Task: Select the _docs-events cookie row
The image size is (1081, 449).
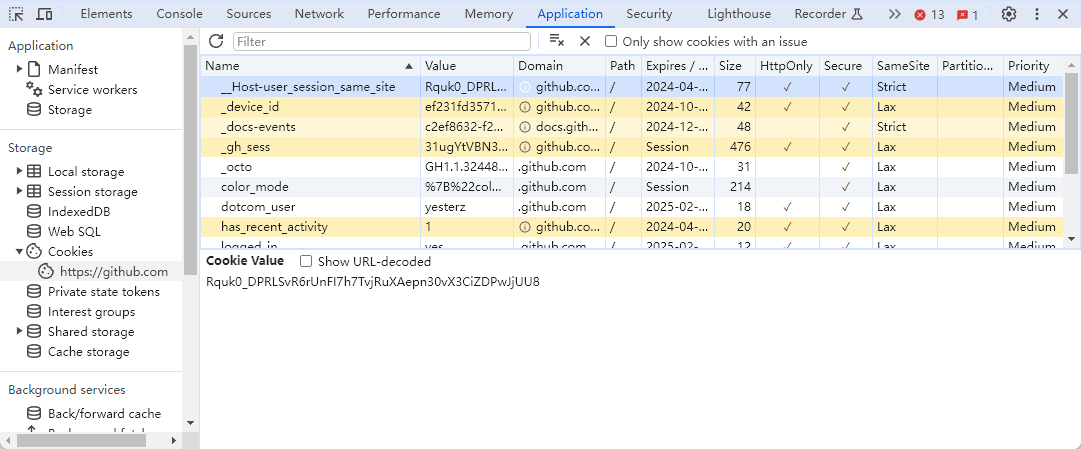Action: [632, 127]
